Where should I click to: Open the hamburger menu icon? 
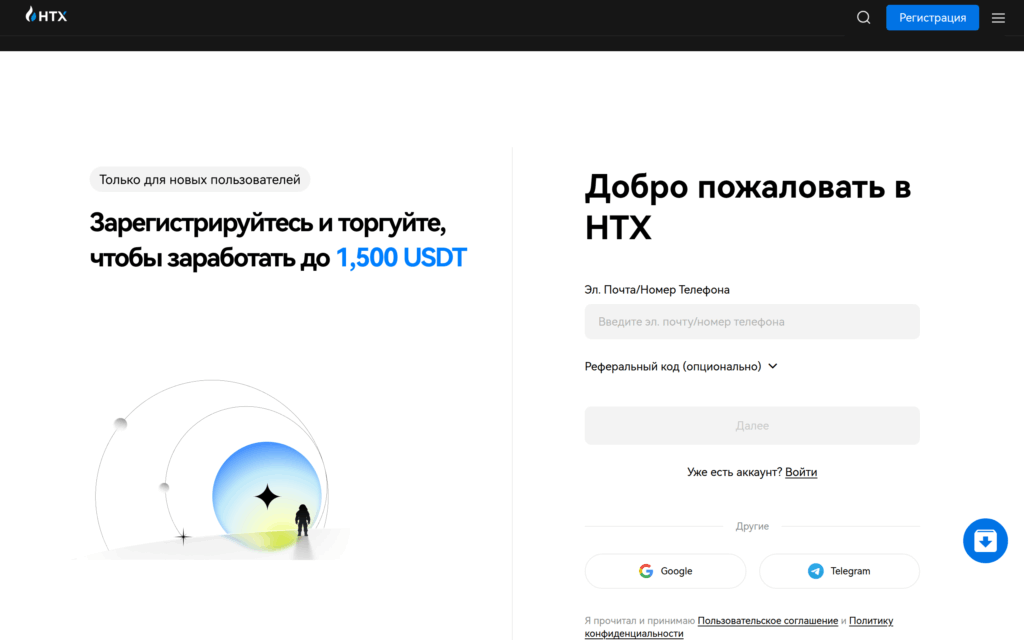pos(998,18)
